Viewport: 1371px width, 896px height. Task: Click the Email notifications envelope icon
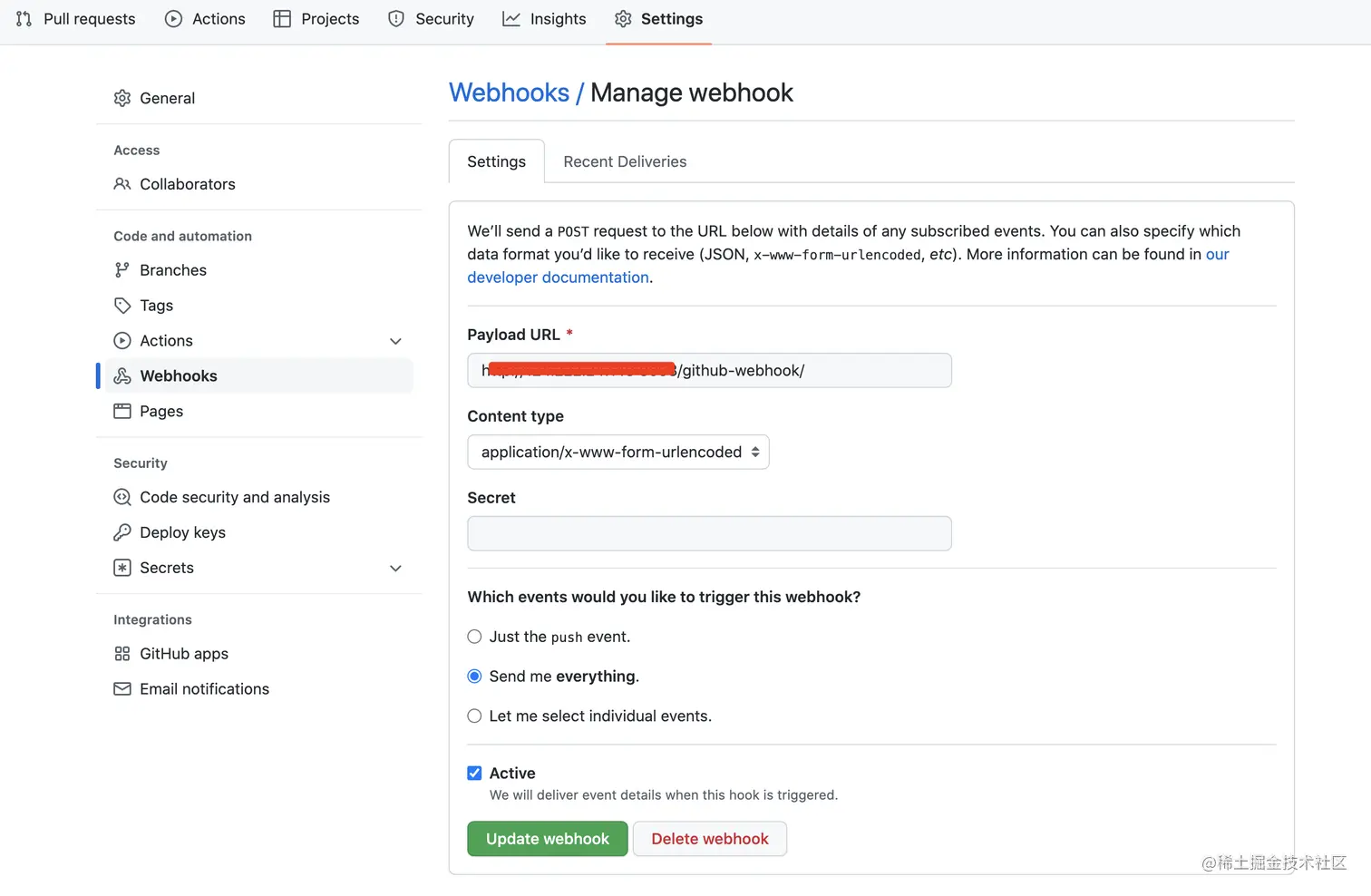(122, 689)
